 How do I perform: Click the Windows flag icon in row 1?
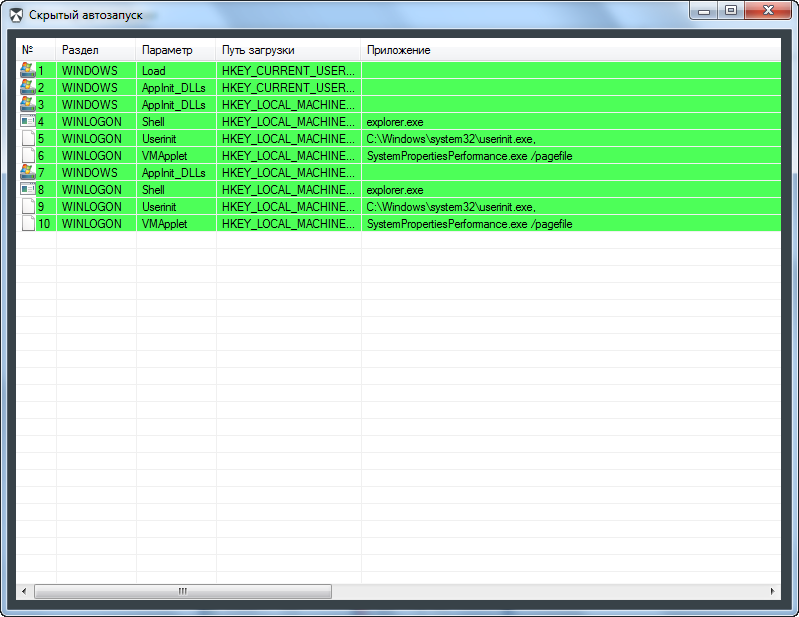[x=28, y=70]
